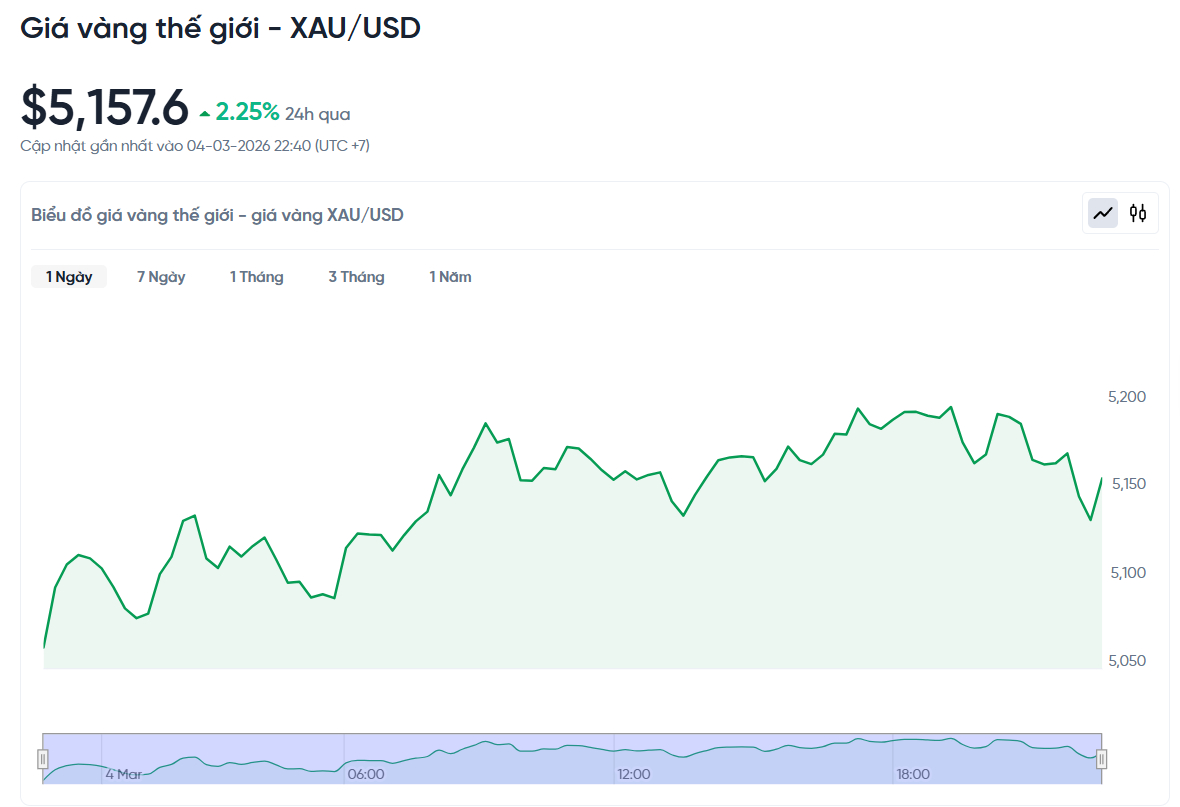Switch to the 7 Ngày tab
1180x807 pixels.
point(161,276)
